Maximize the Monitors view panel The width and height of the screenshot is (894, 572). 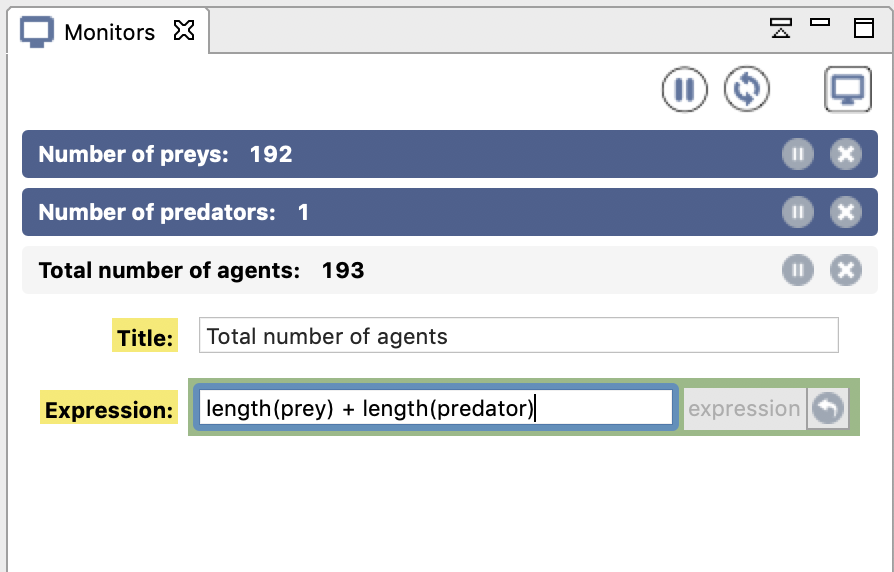coord(864,27)
